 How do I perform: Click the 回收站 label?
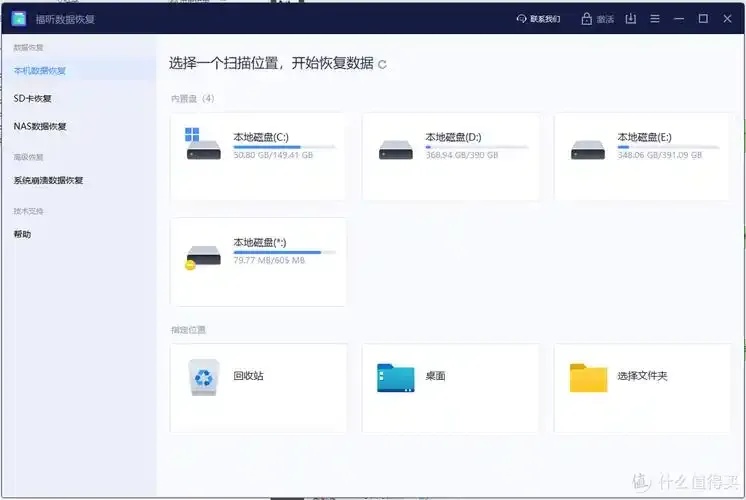pos(248,376)
